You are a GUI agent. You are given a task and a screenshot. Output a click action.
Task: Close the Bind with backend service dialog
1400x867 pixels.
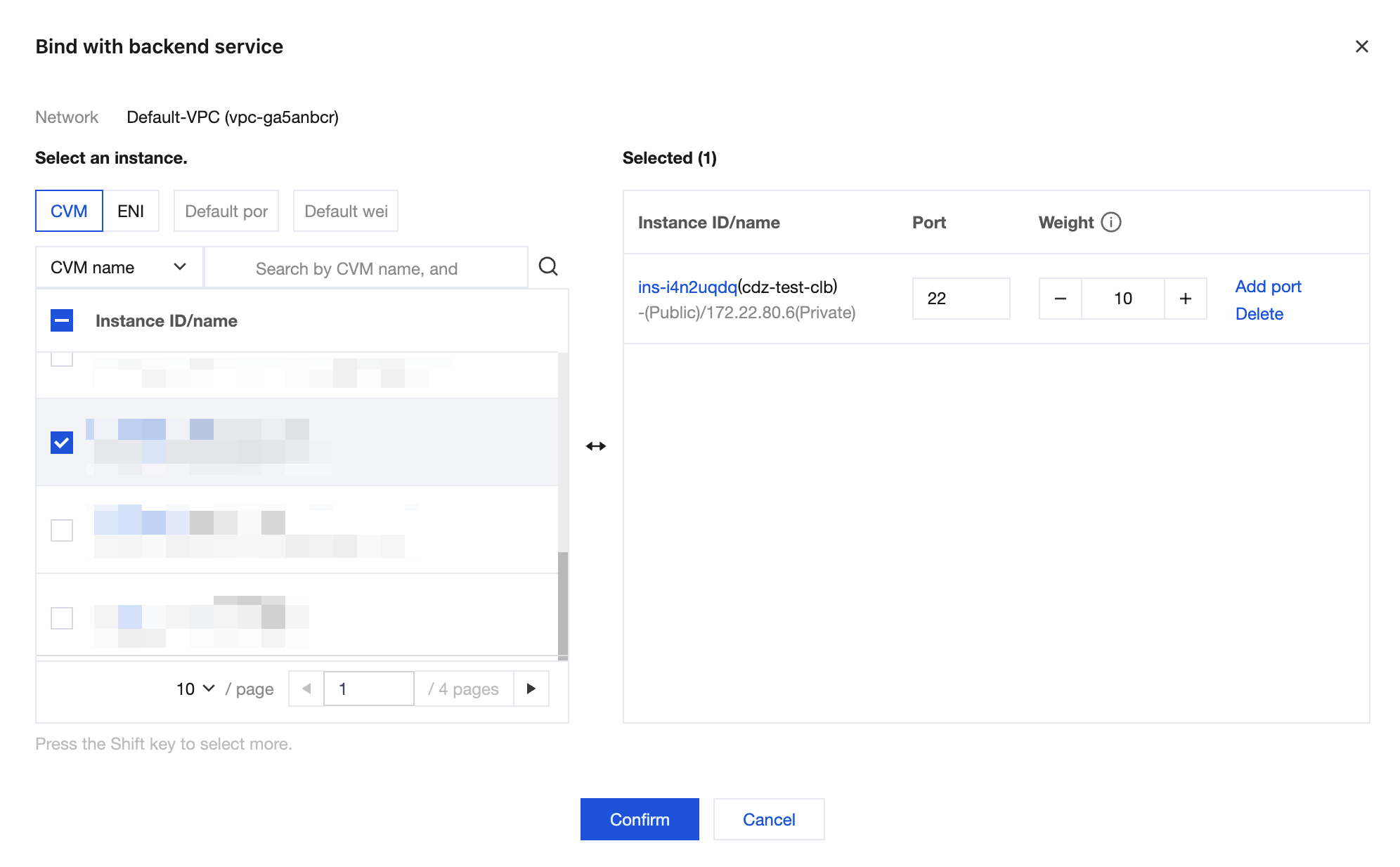1361,46
